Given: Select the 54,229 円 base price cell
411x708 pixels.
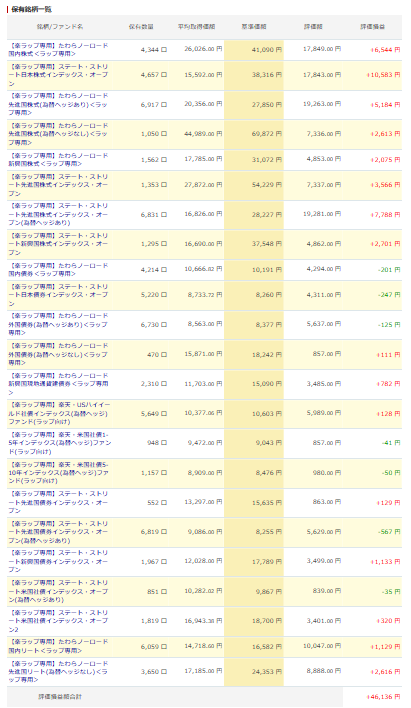Looking at the screenshot, I should click(x=267, y=185).
